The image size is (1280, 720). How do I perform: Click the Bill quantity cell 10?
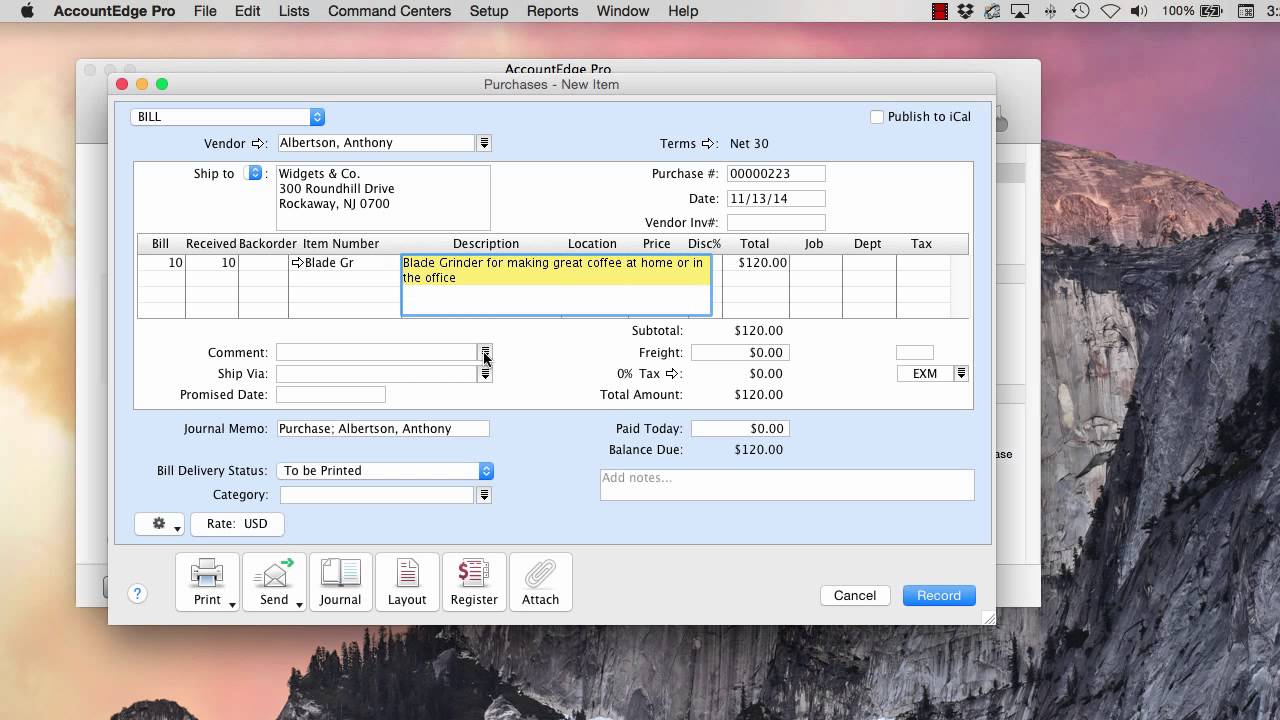[161, 263]
